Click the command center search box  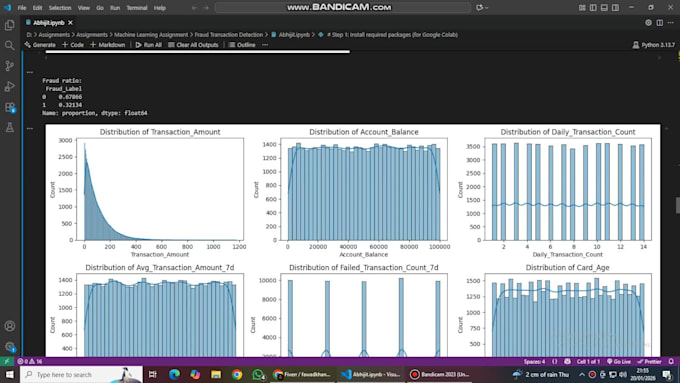[343, 8]
